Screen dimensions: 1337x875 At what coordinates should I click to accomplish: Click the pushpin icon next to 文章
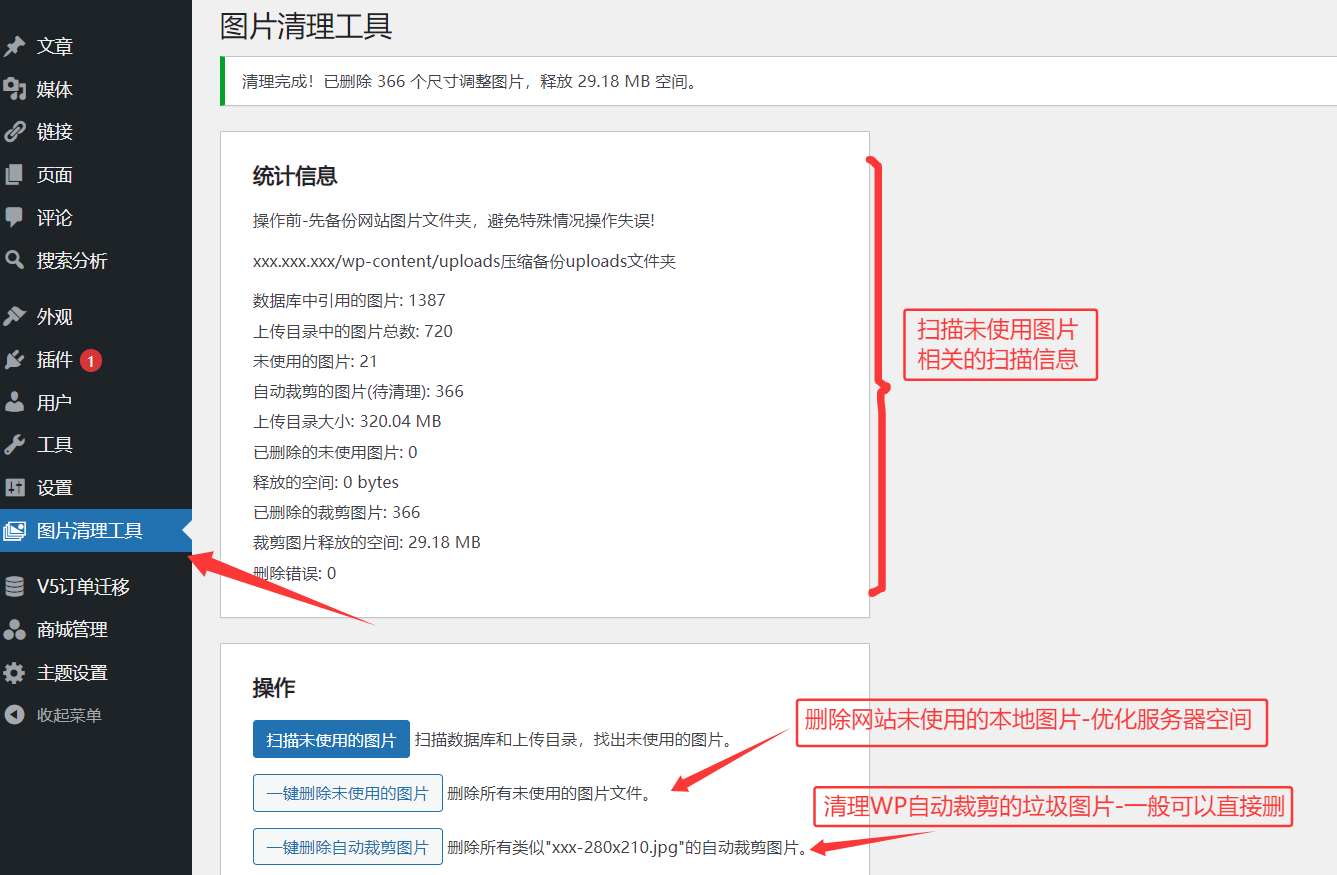pos(15,47)
